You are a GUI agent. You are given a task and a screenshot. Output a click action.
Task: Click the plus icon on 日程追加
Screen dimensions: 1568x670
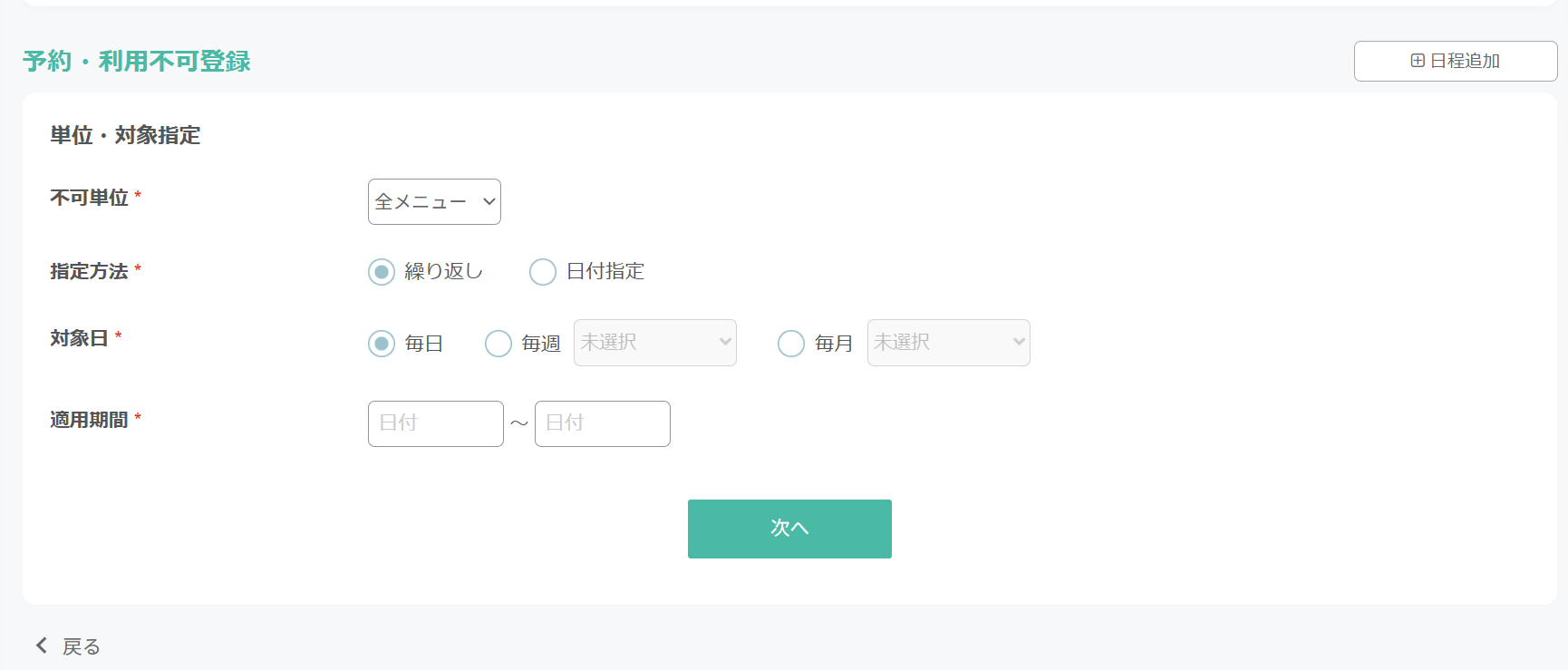(1418, 61)
